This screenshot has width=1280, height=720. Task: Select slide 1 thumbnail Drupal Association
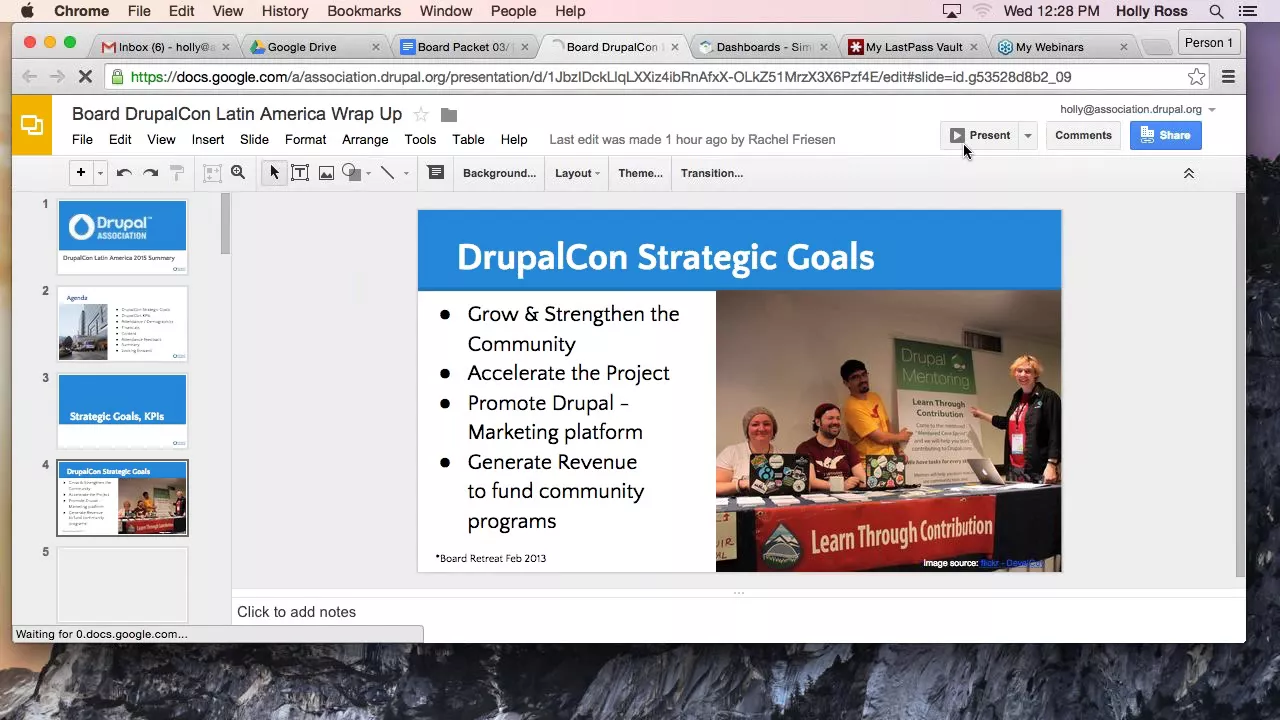[122, 237]
